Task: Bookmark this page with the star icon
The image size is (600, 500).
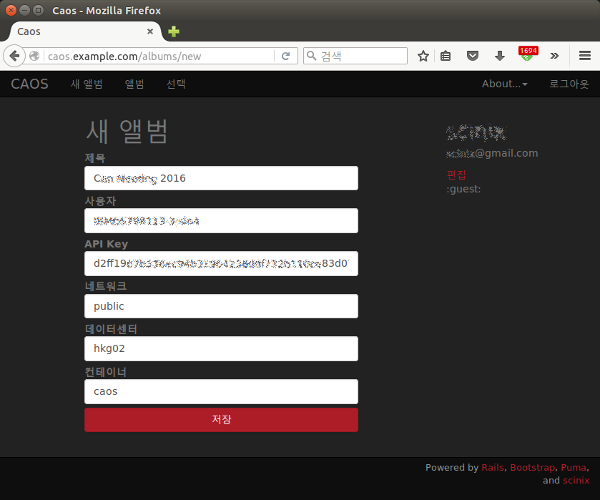Action: [x=423, y=56]
